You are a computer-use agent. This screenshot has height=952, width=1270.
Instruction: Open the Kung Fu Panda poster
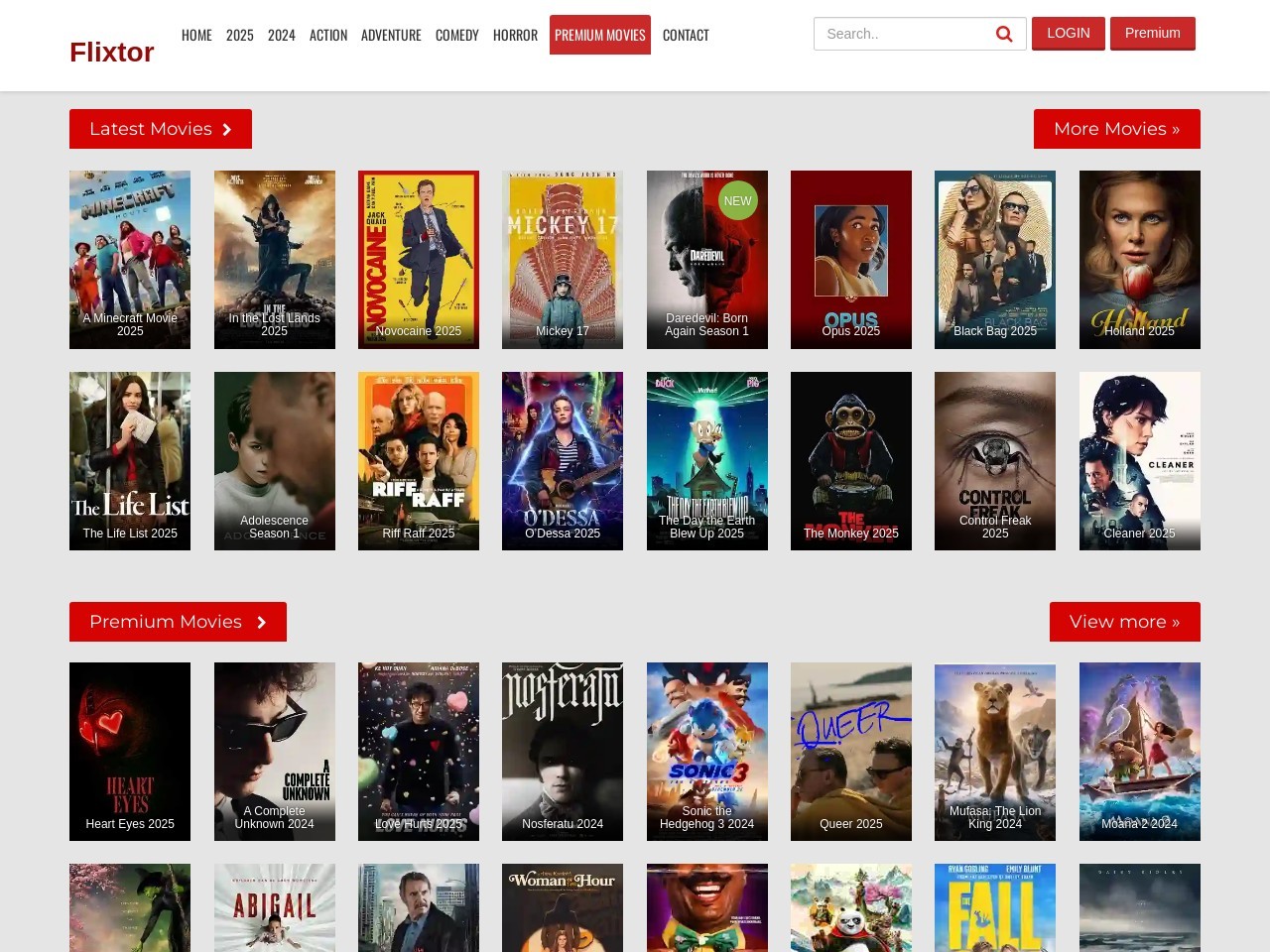[x=851, y=908]
